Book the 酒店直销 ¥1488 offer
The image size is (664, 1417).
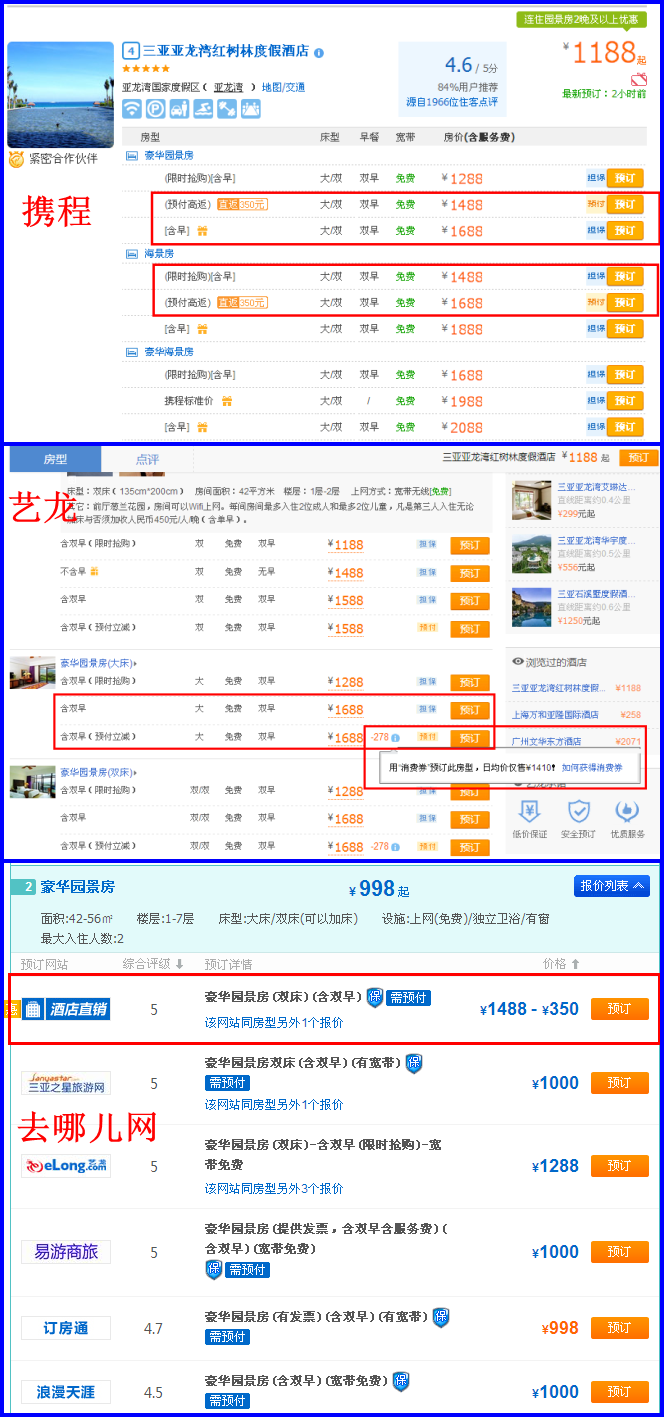(x=620, y=1008)
